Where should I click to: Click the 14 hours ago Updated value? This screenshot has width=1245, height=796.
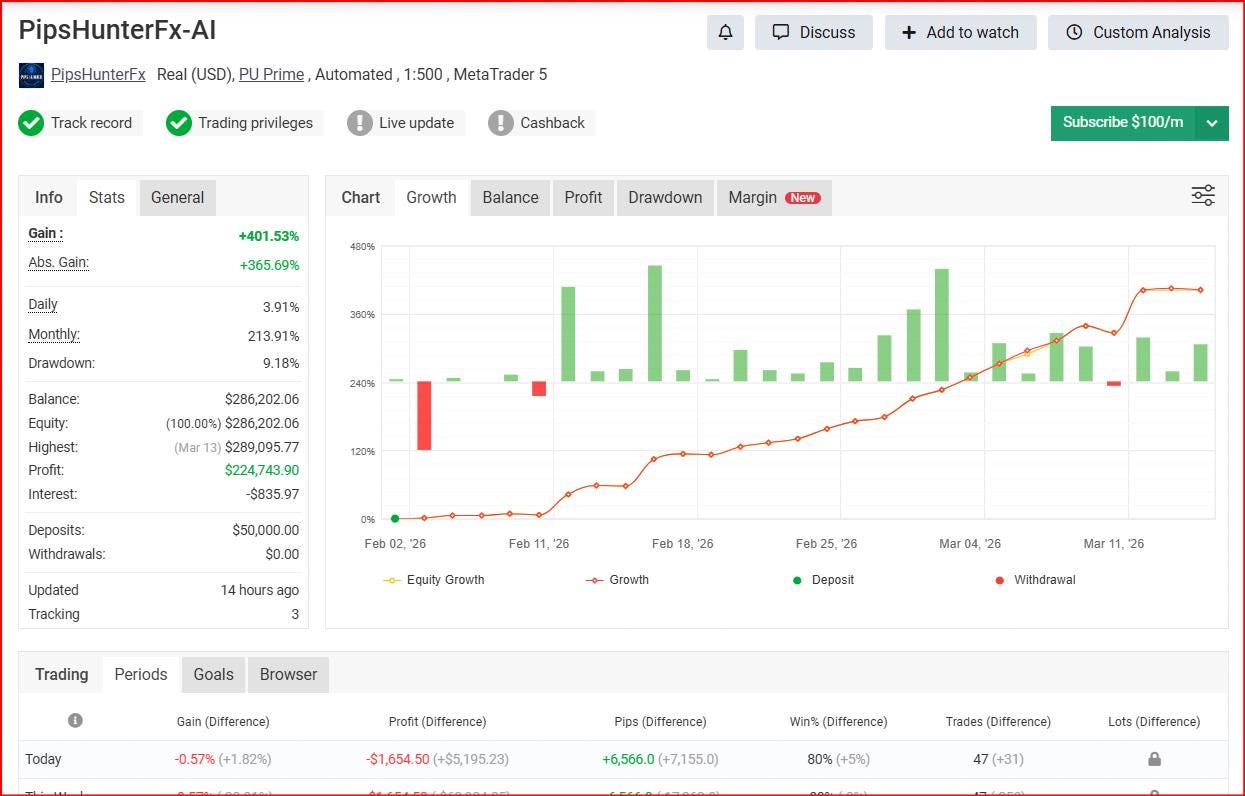click(x=260, y=590)
